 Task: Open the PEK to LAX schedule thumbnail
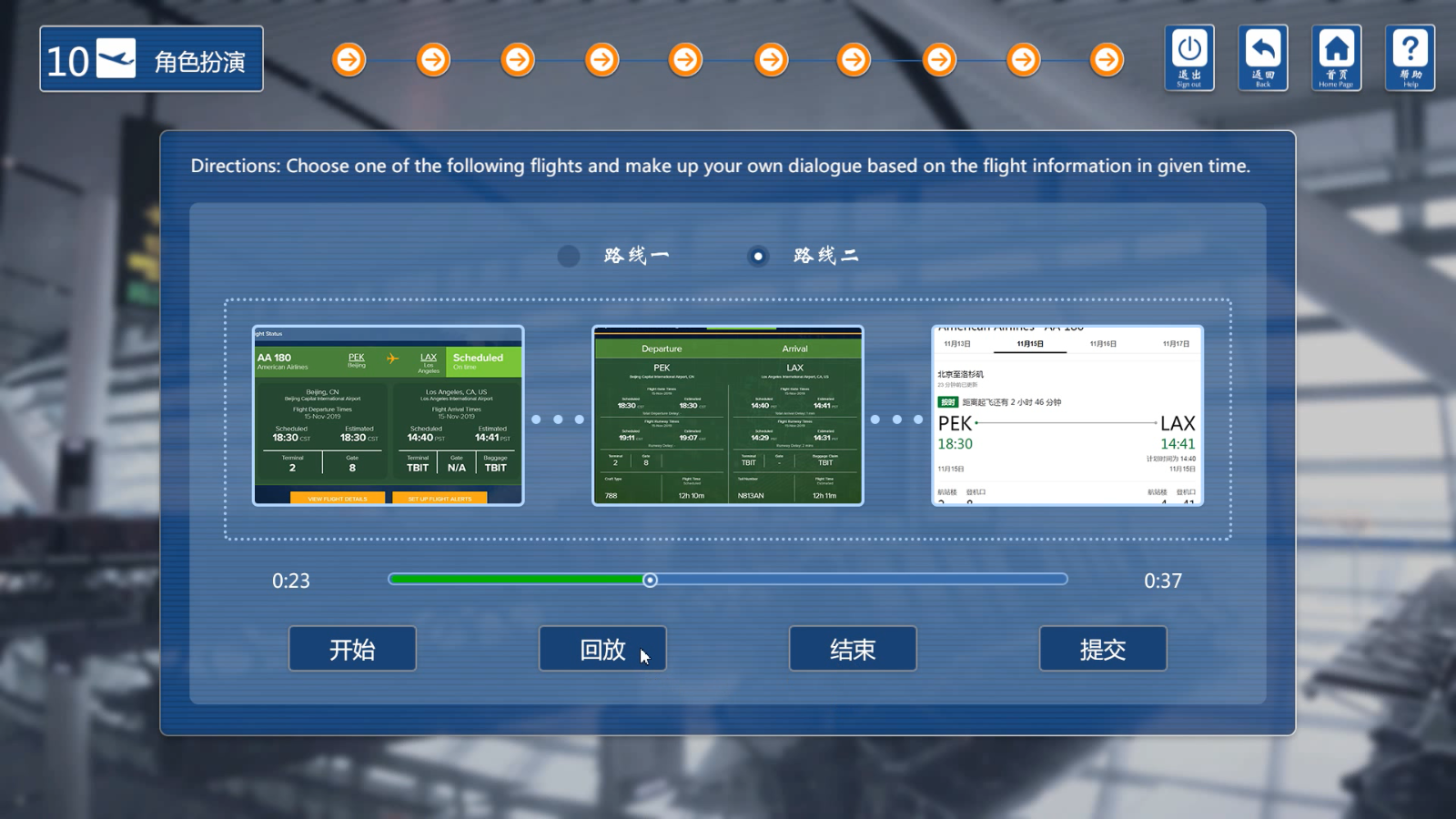point(1067,415)
